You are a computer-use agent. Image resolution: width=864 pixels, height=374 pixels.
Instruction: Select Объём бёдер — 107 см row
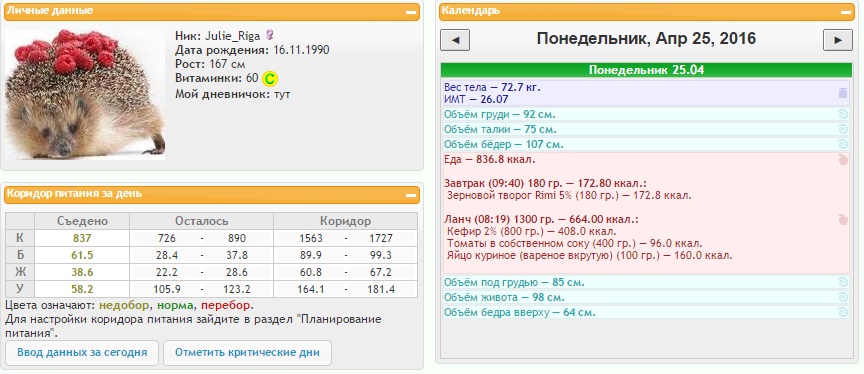point(646,144)
